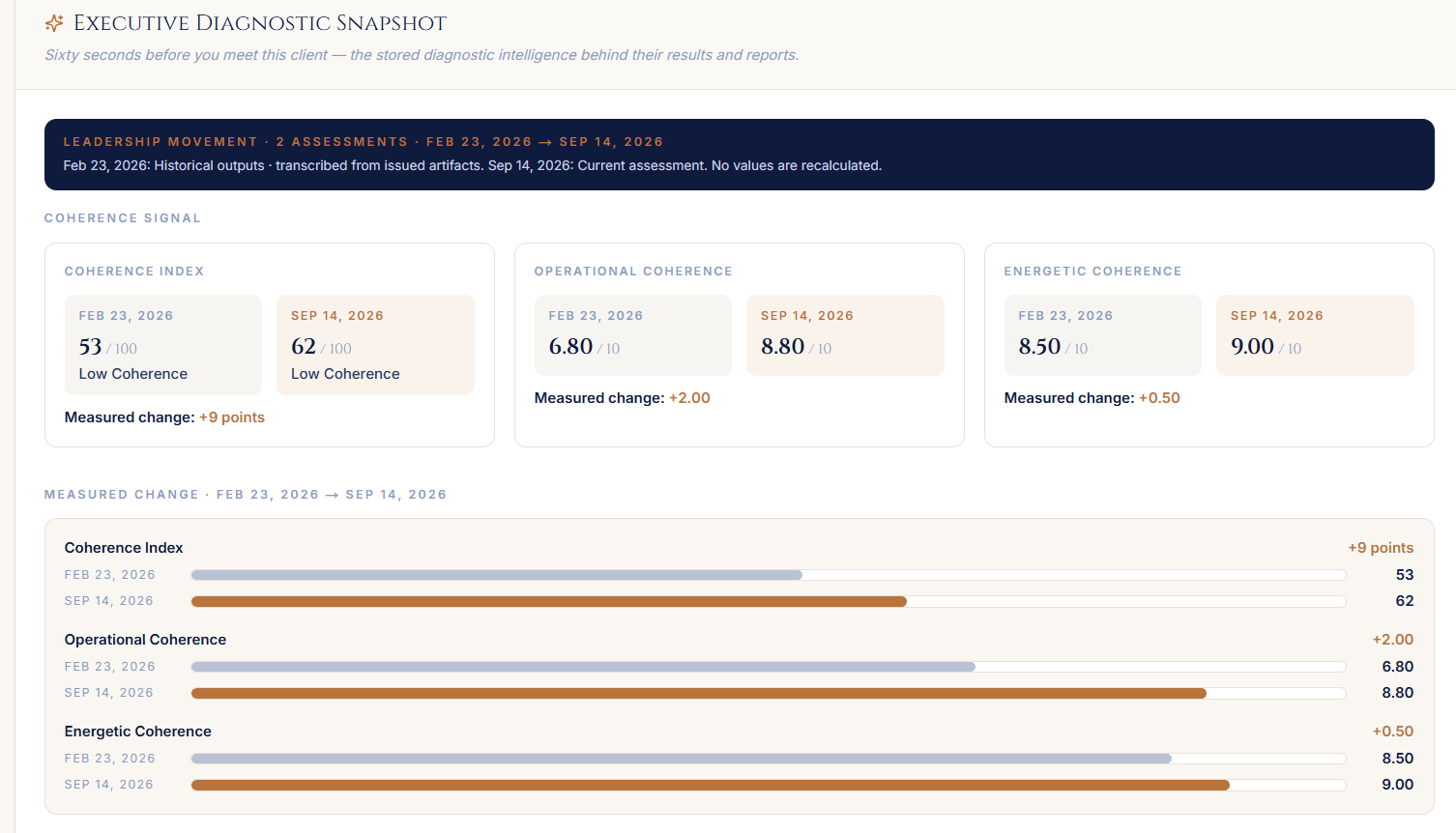Screen dimensions: 1456x833
Task: Click the "Coherence Signal" section label
Action: (x=123, y=218)
